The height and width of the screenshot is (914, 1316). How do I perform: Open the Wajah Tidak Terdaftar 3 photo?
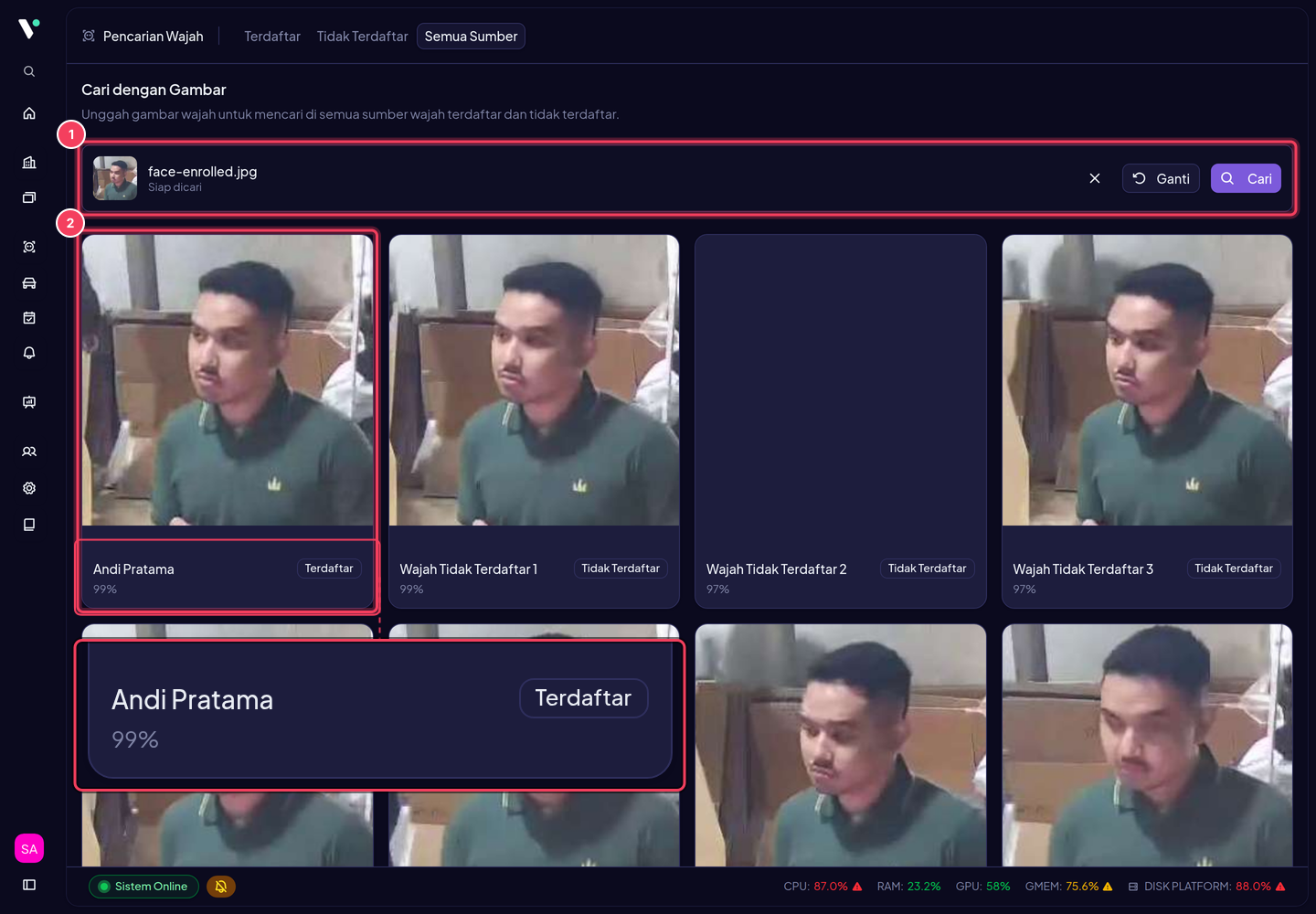click(x=1147, y=380)
